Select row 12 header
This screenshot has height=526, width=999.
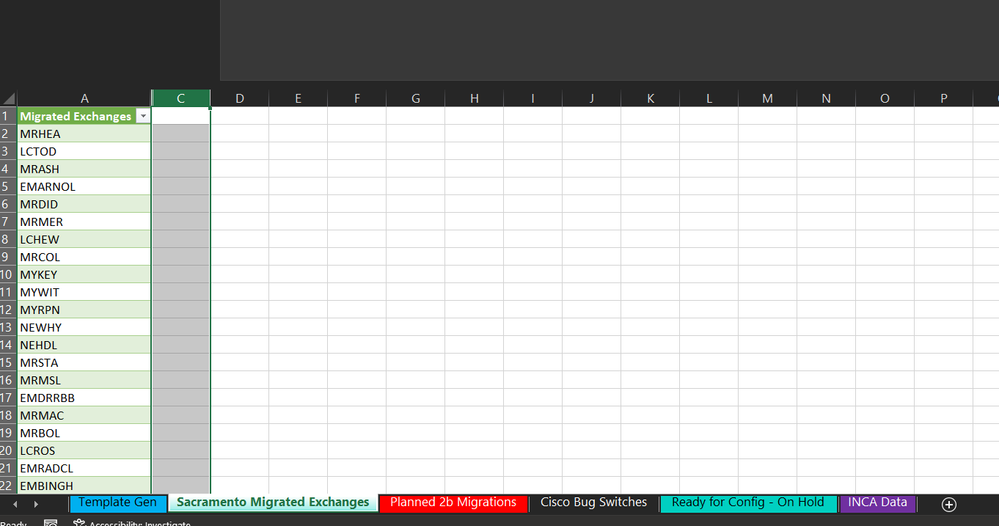coord(8,309)
